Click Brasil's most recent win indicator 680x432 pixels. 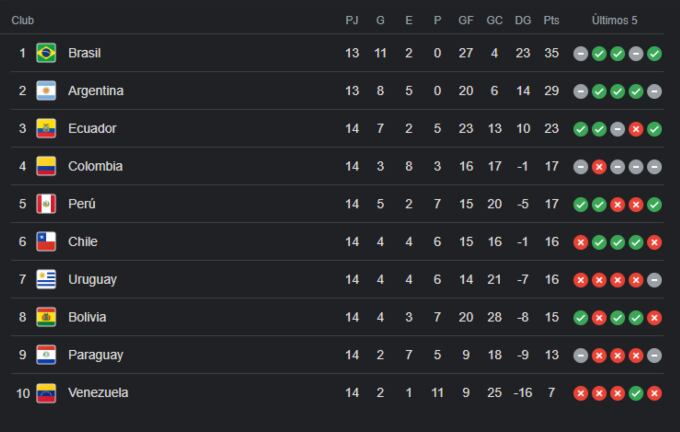[x=654, y=53]
